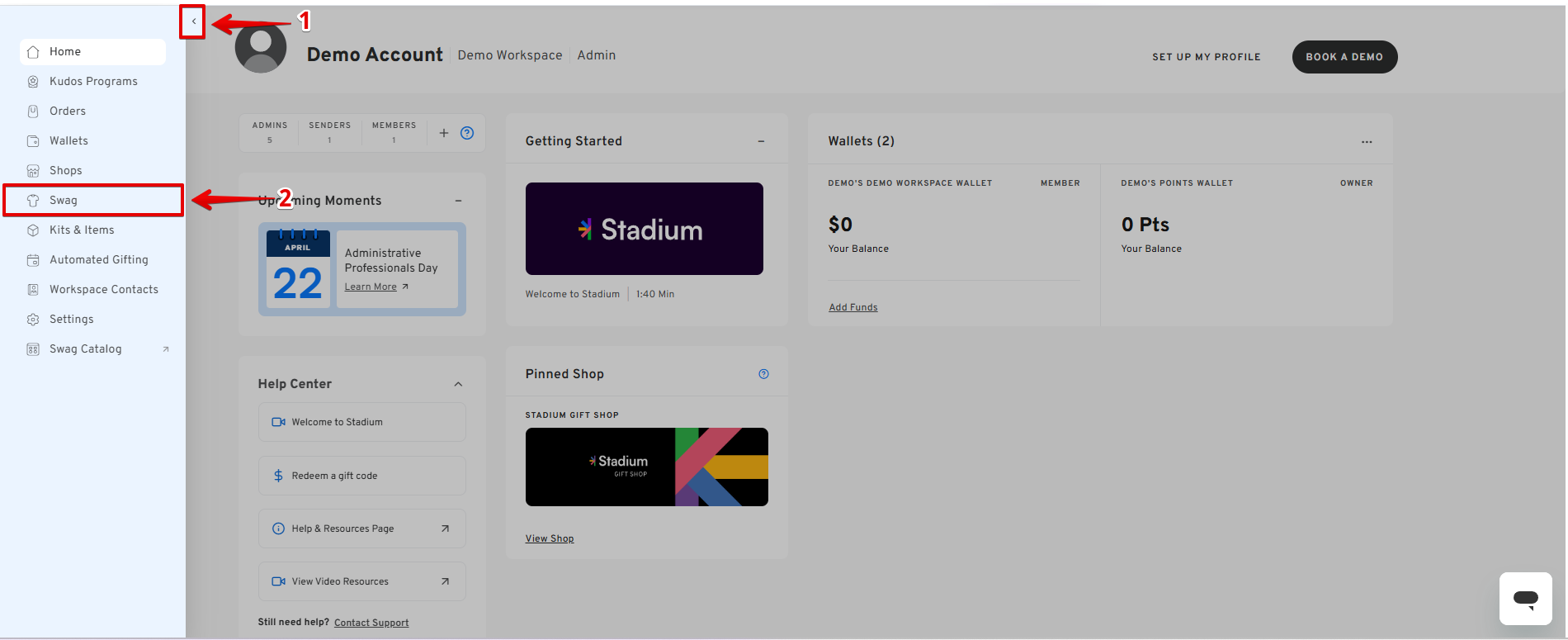Viewport: 1568px width, 640px height.
Task: Click the Book a Demo button
Action: 1344,57
